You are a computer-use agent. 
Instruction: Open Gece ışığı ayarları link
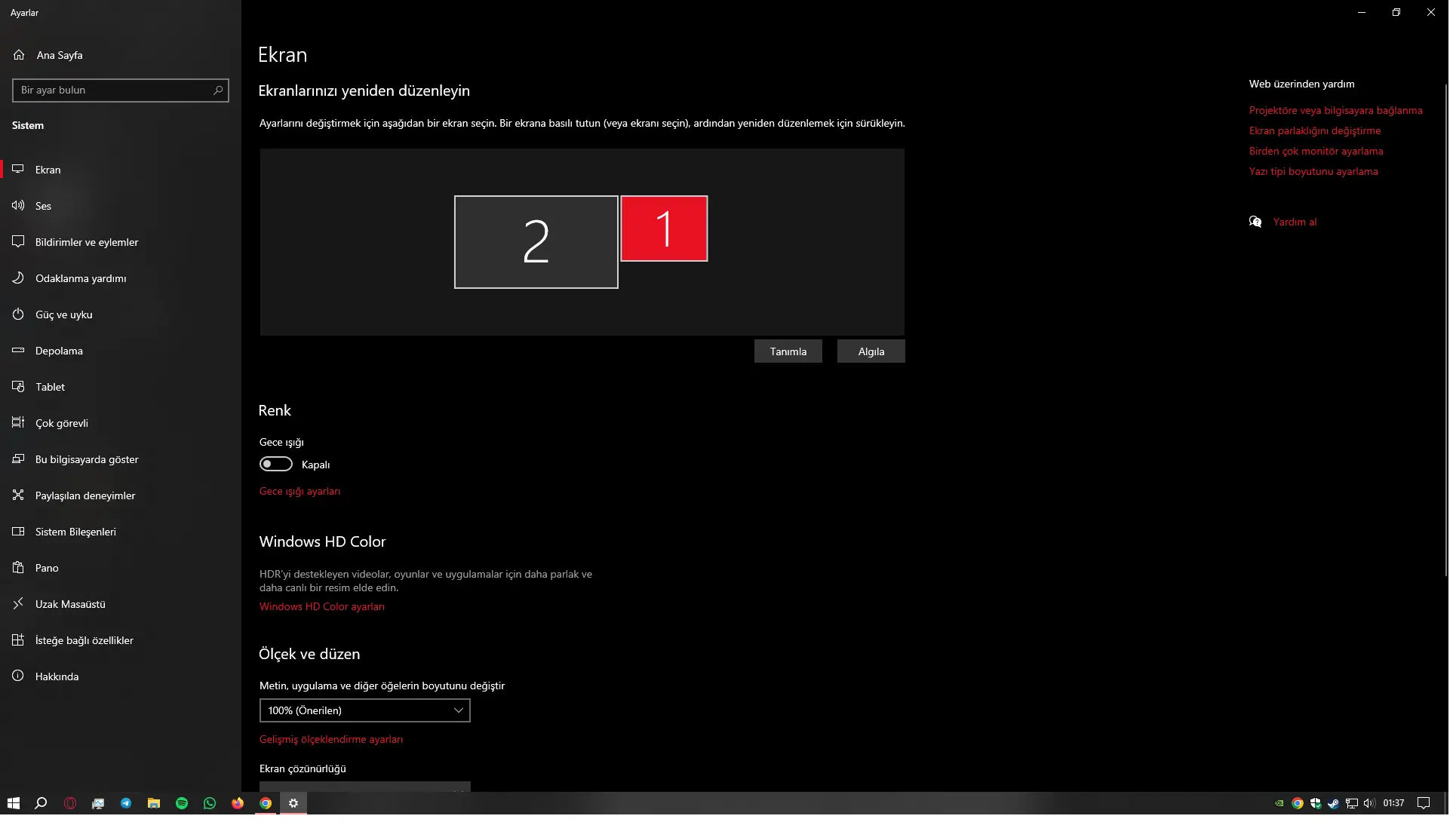[301, 493]
